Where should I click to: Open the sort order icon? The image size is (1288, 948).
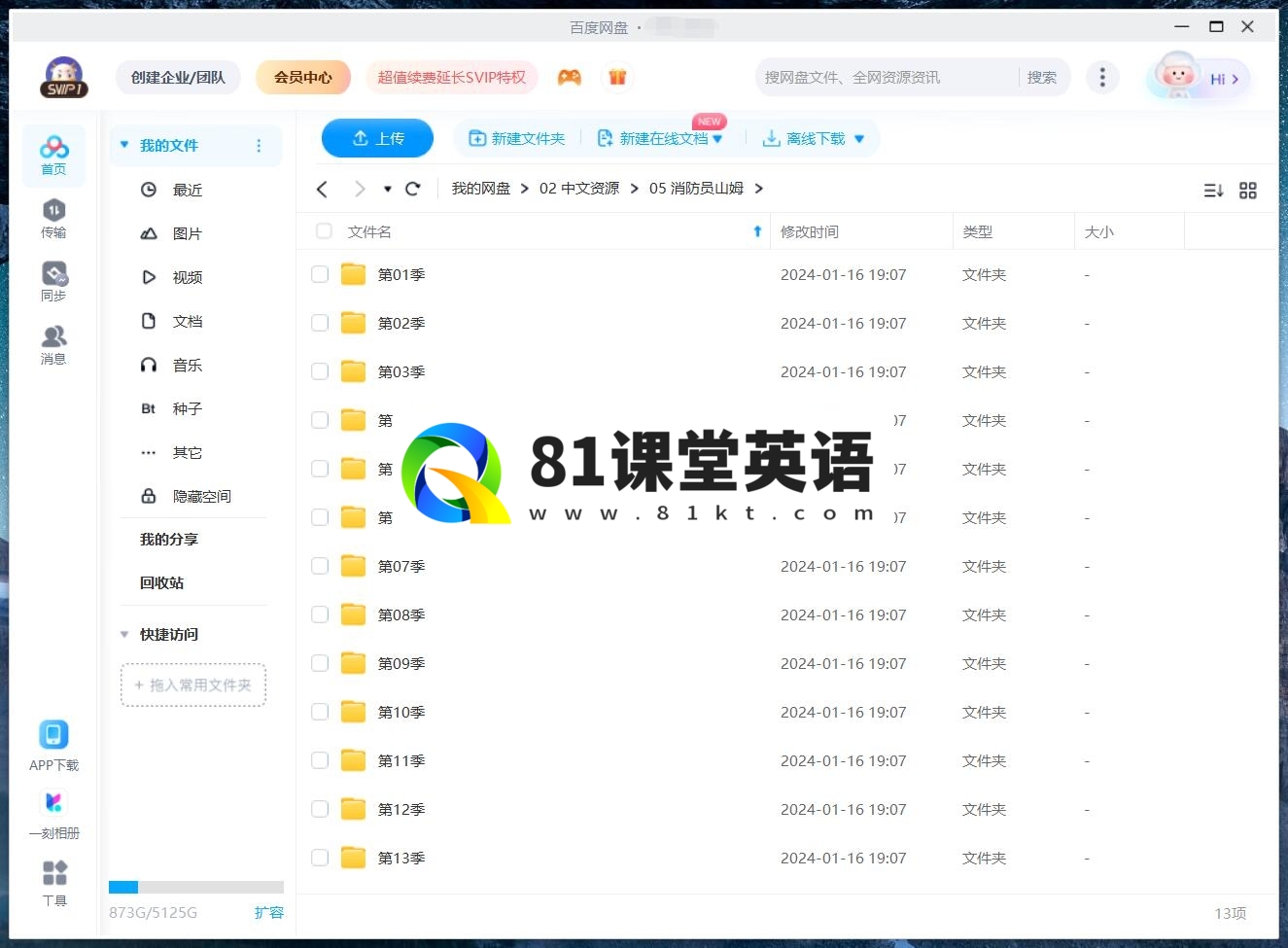click(1213, 191)
